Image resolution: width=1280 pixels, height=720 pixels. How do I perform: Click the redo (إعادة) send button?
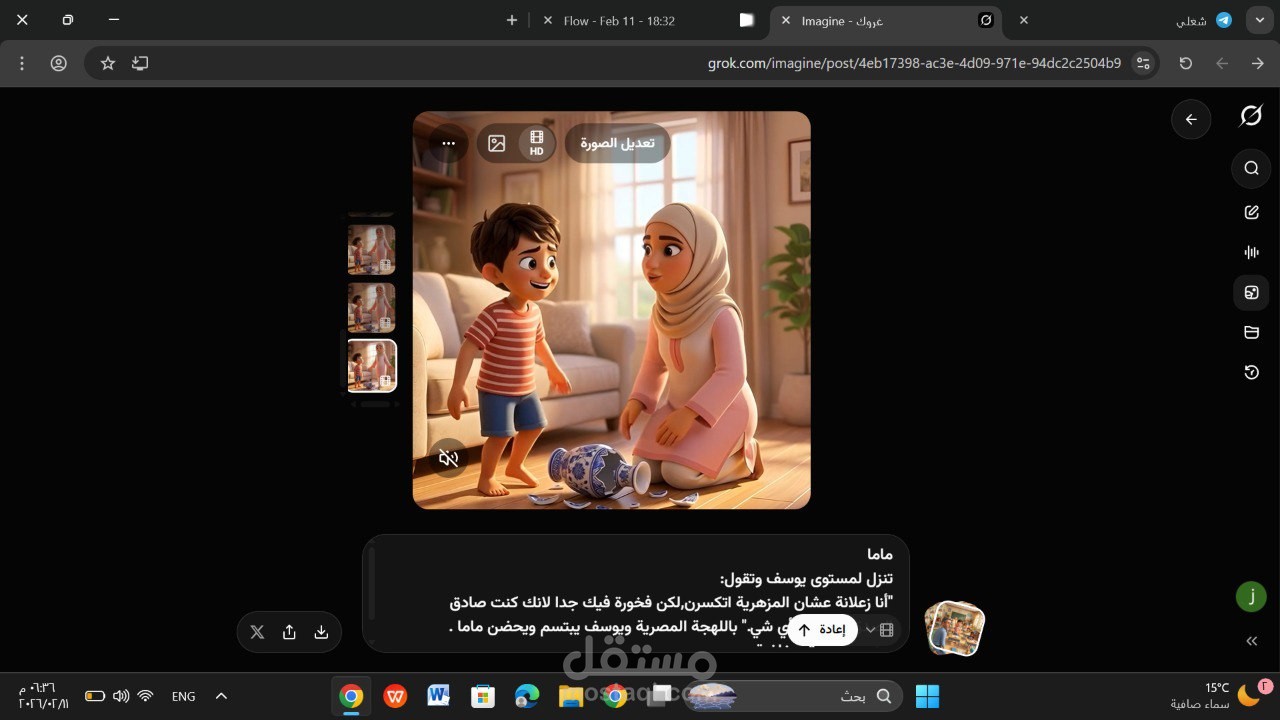pos(822,630)
